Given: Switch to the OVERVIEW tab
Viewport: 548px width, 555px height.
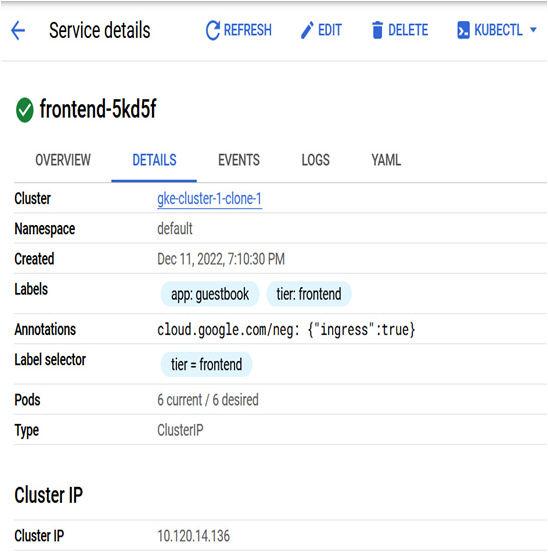Looking at the screenshot, I should 63,160.
